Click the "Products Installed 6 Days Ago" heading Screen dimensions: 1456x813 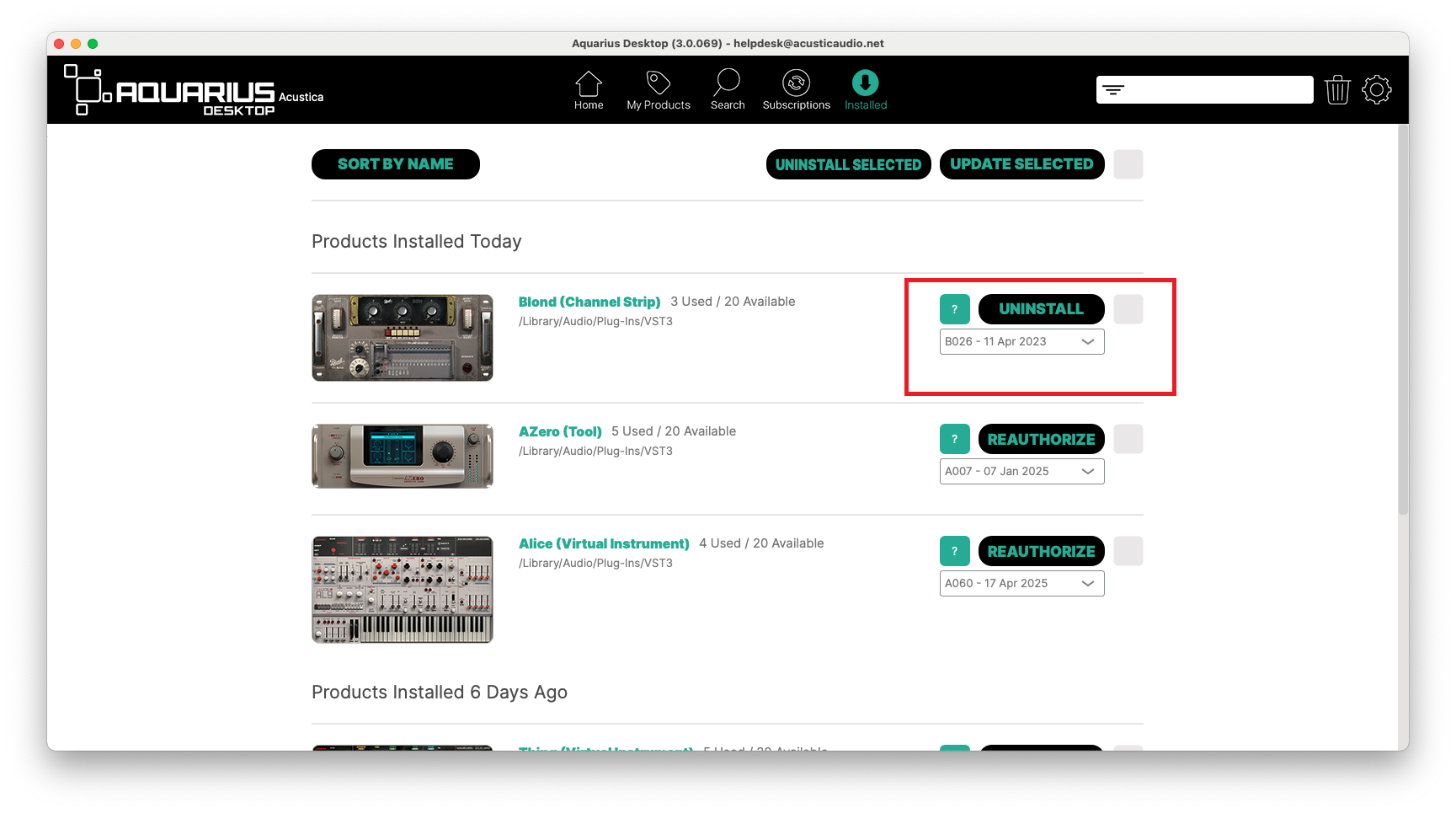click(440, 693)
